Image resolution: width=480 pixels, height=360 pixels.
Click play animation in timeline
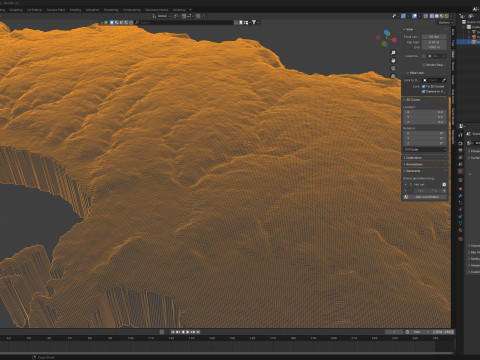coord(188,332)
